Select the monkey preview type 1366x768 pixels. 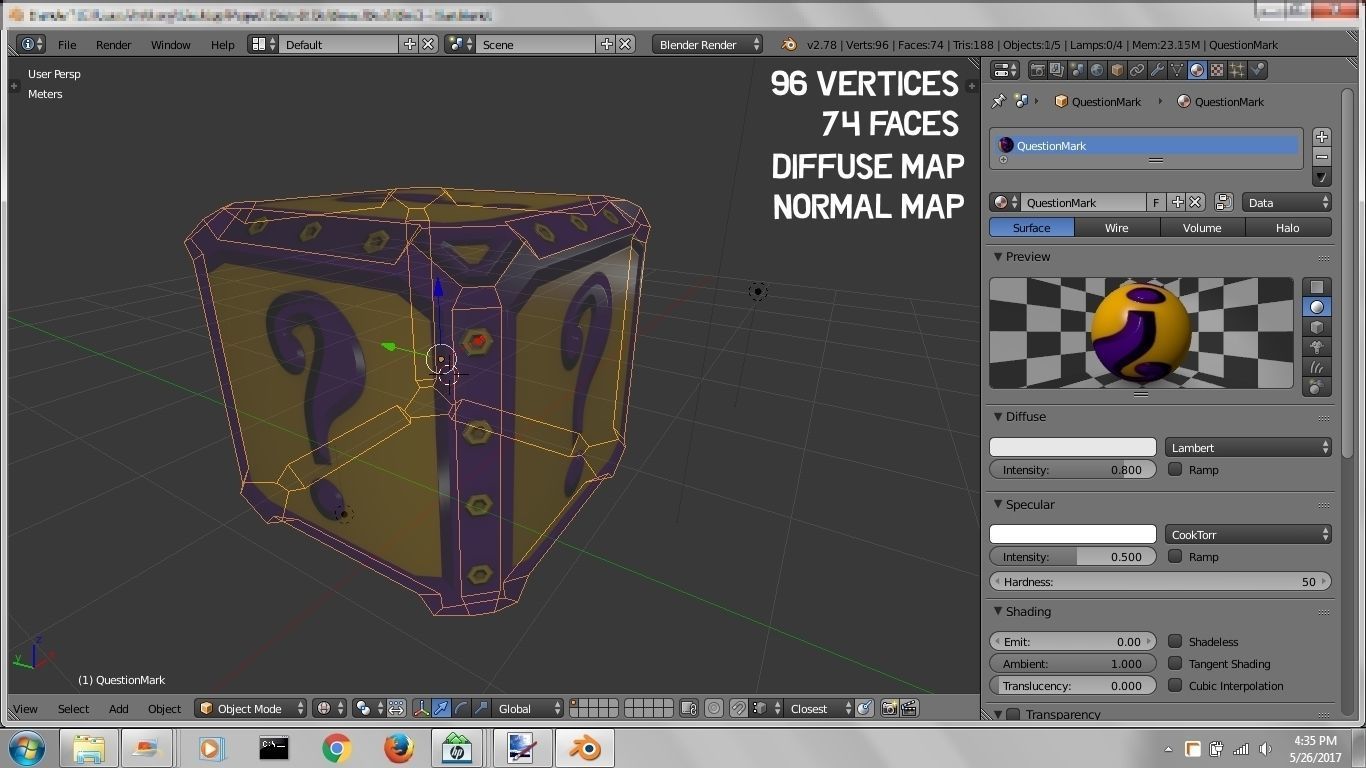tap(1317, 347)
